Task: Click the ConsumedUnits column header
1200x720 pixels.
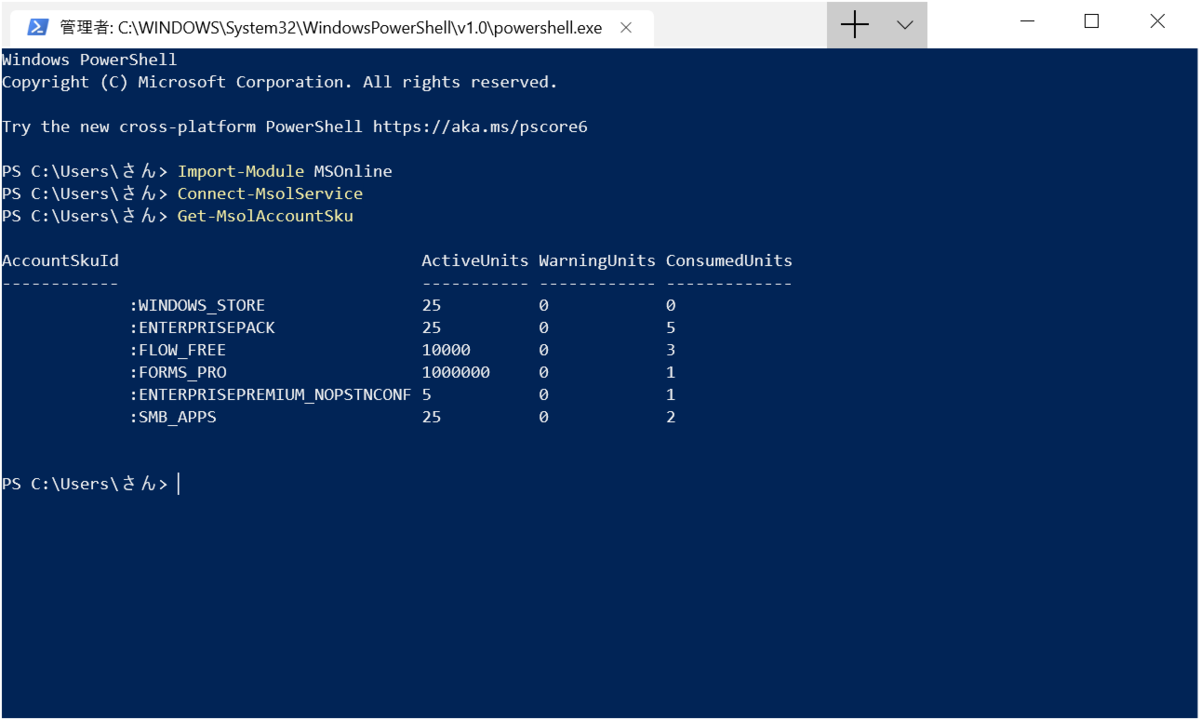Action: click(729, 261)
